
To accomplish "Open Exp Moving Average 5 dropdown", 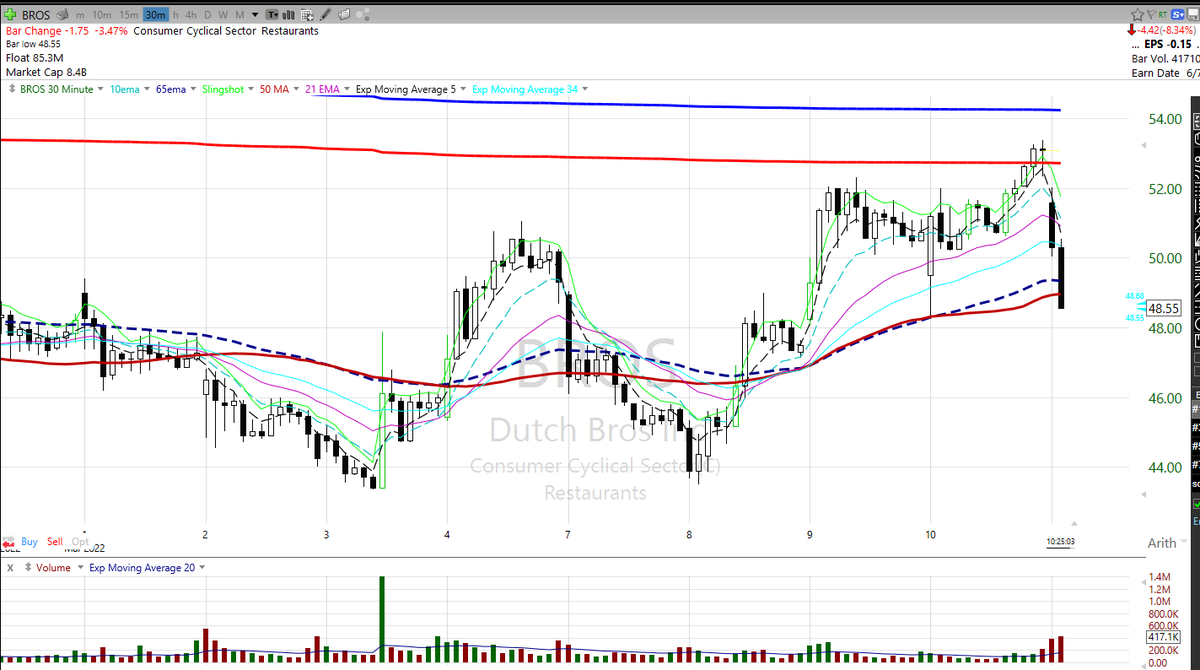I will [x=465, y=90].
